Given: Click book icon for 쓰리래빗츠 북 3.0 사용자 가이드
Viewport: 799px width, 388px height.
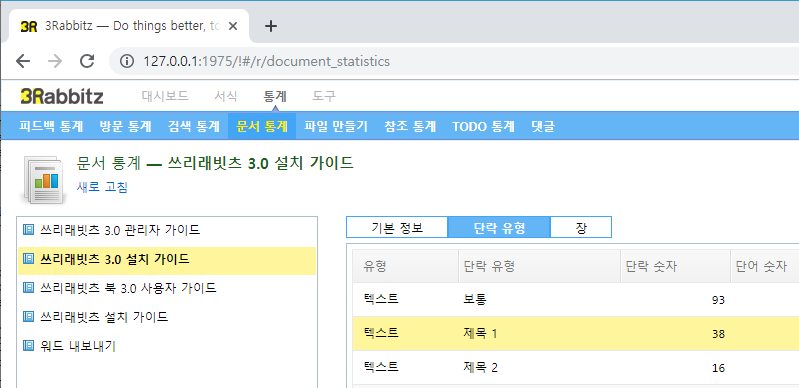Looking at the screenshot, I should point(29,288).
